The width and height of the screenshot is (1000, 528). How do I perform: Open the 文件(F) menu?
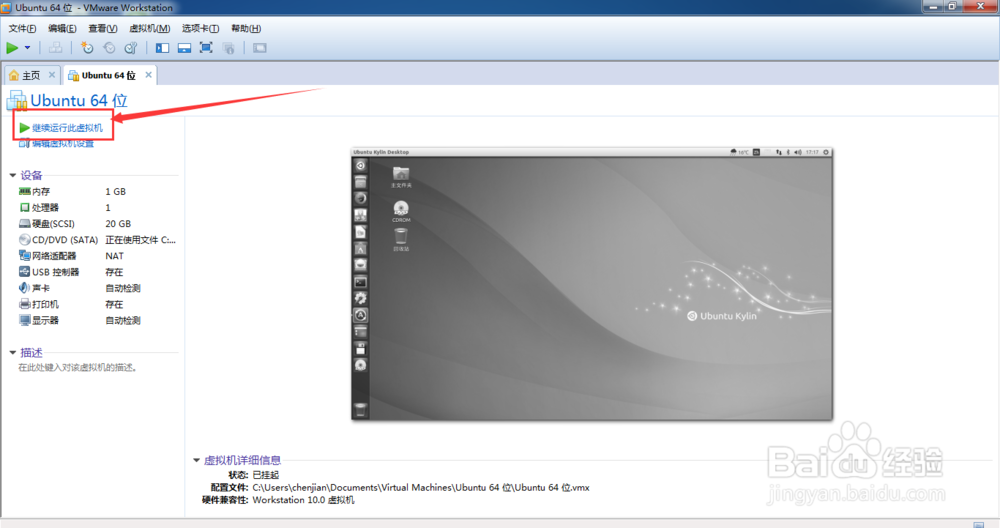click(22, 28)
